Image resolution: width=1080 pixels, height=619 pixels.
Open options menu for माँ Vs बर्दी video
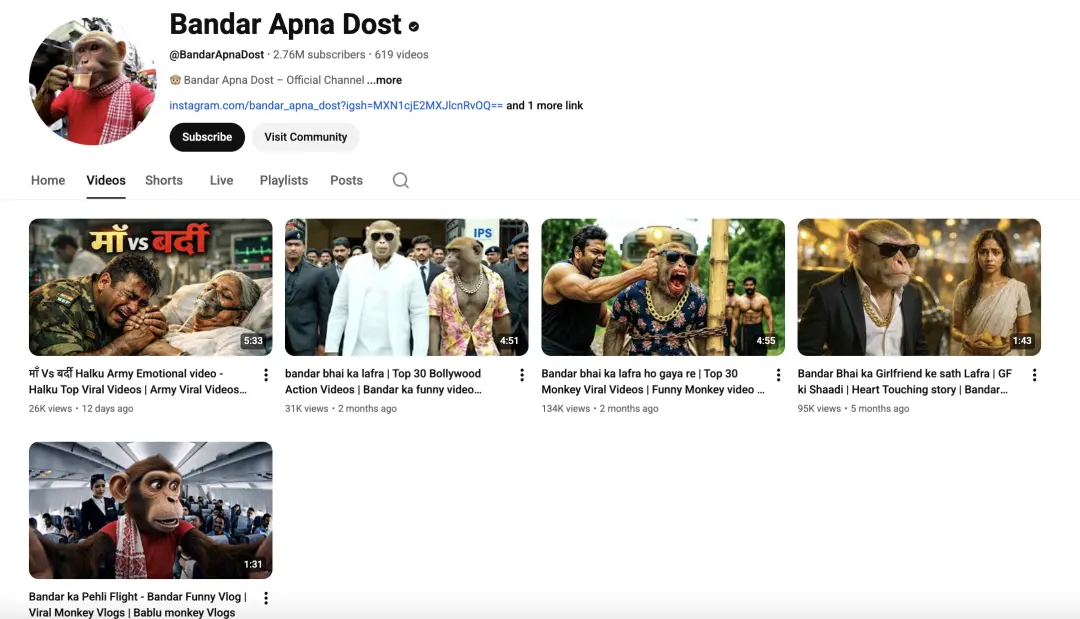point(266,375)
